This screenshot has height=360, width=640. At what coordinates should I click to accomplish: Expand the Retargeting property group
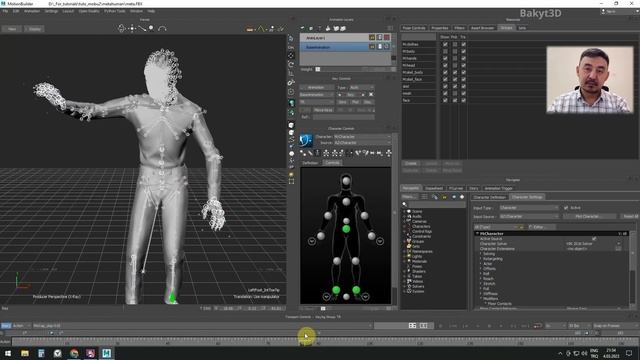pos(481,259)
